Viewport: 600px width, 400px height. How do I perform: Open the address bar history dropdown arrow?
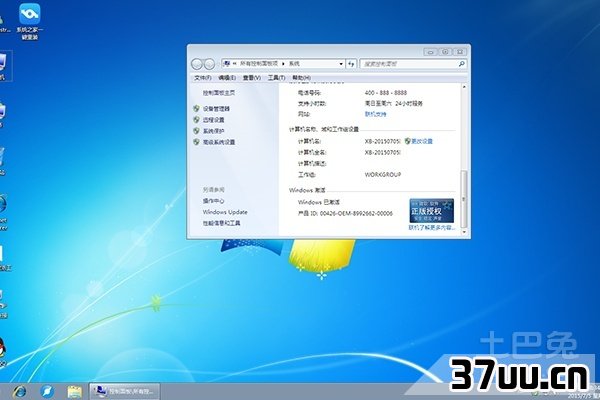(x=341, y=64)
